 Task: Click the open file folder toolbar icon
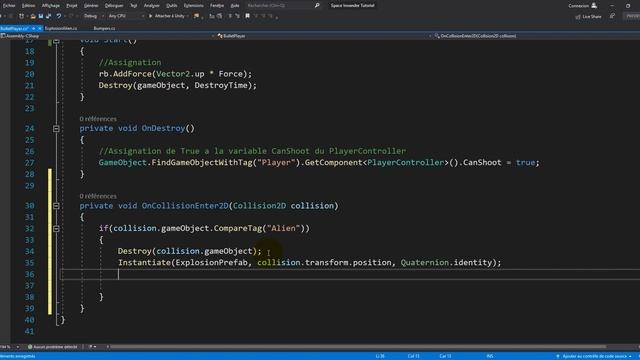click(x=33, y=16)
